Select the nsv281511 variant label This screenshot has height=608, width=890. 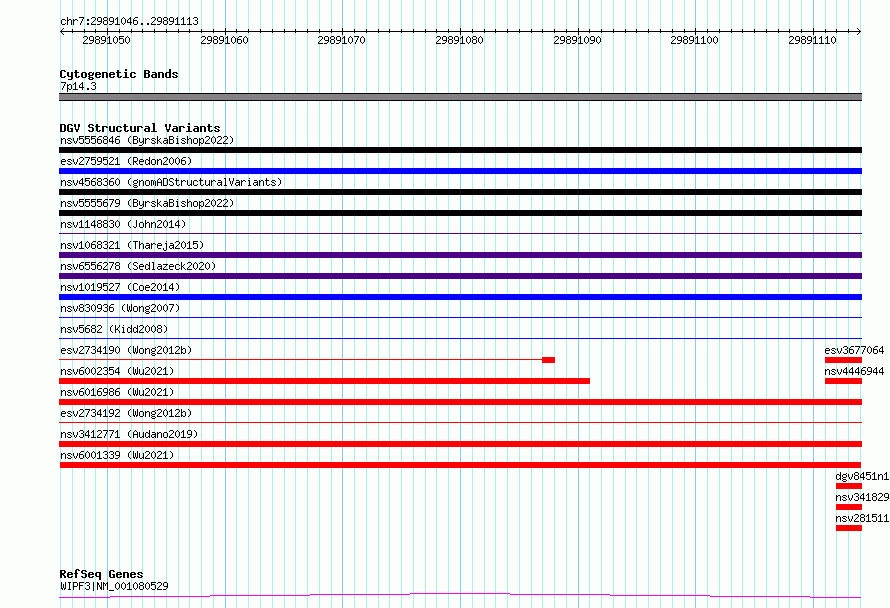coord(862,518)
